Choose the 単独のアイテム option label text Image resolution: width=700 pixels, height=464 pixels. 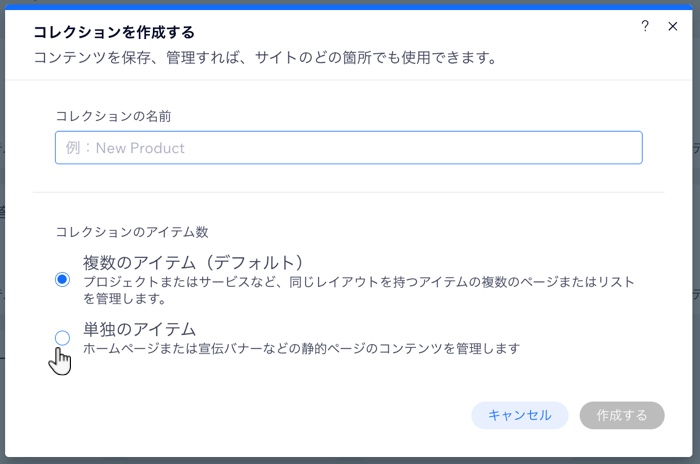tap(139, 329)
